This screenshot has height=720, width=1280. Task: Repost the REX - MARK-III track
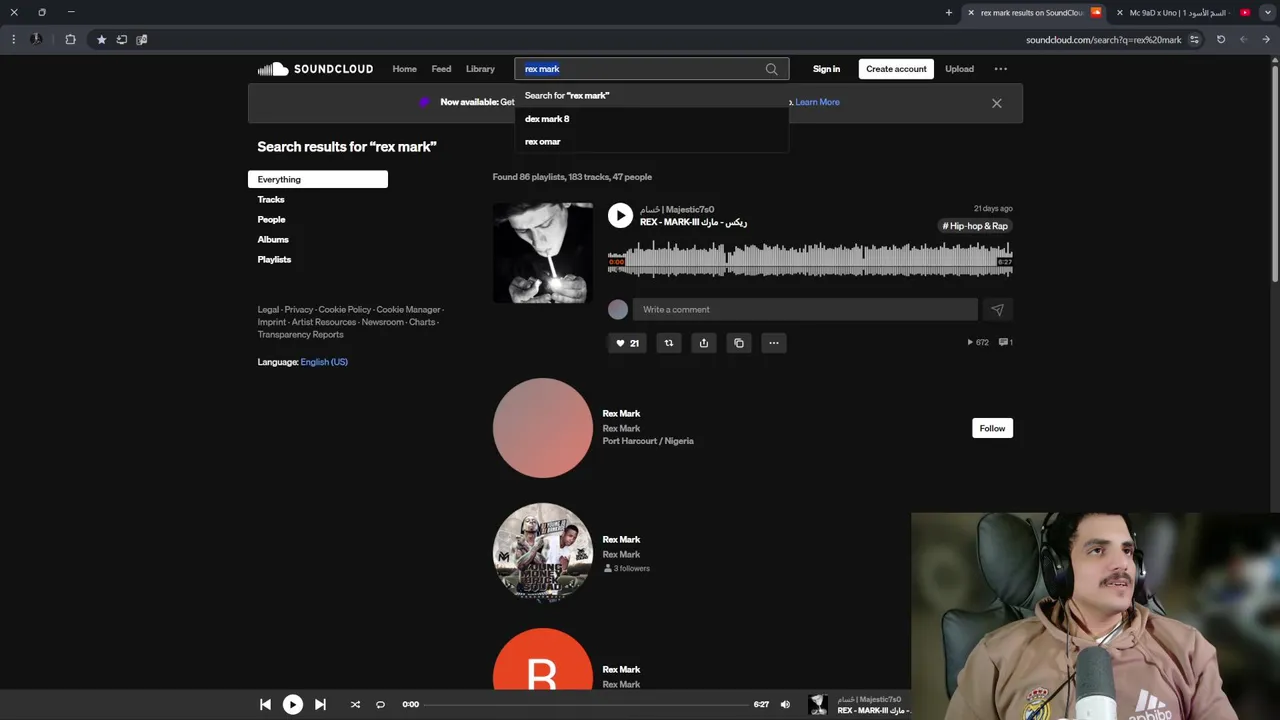point(669,343)
